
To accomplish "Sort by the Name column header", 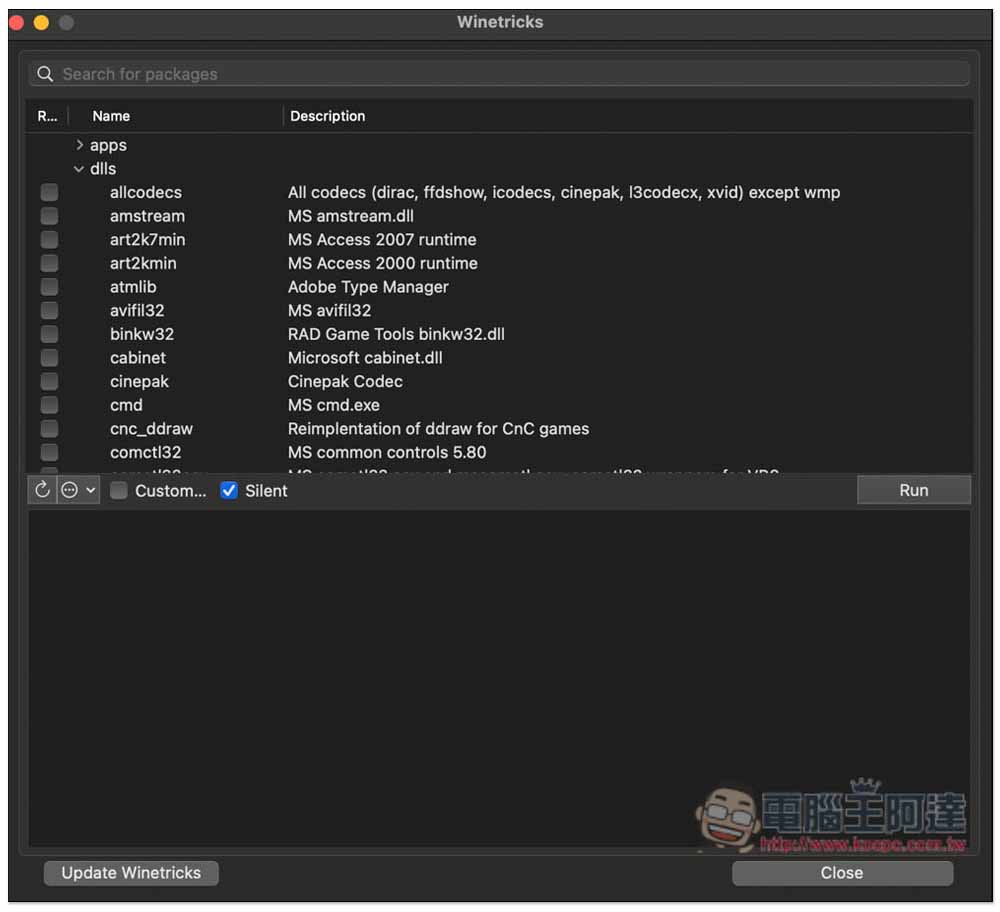I will (111, 116).
